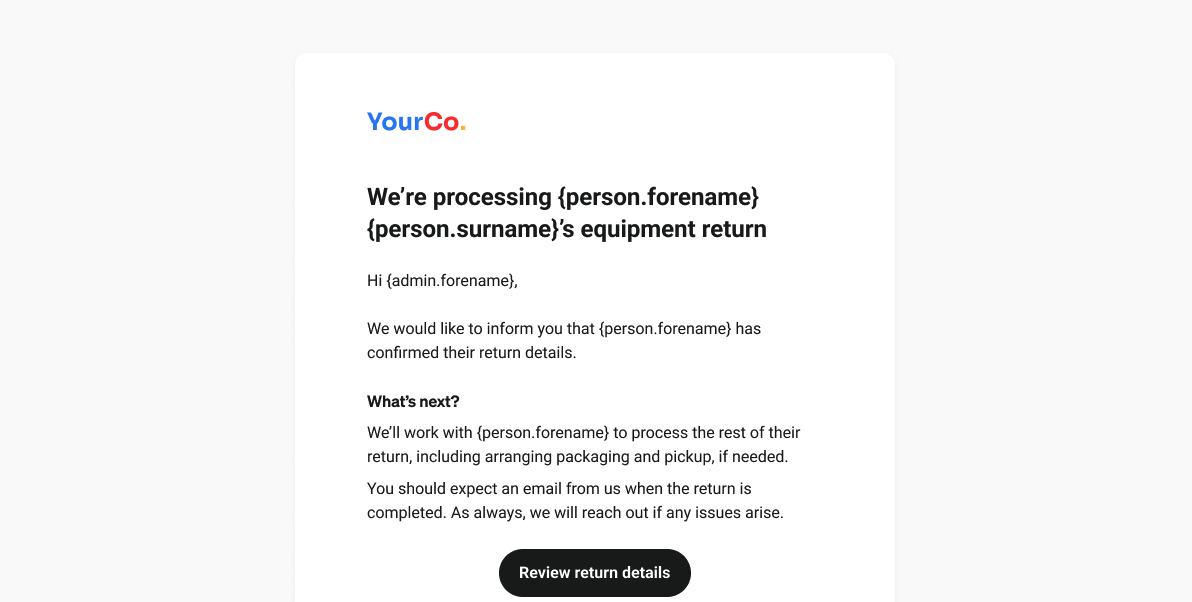Click the YourCo logo
Viewport: 1192px width, 602px height.
(417, 122)
